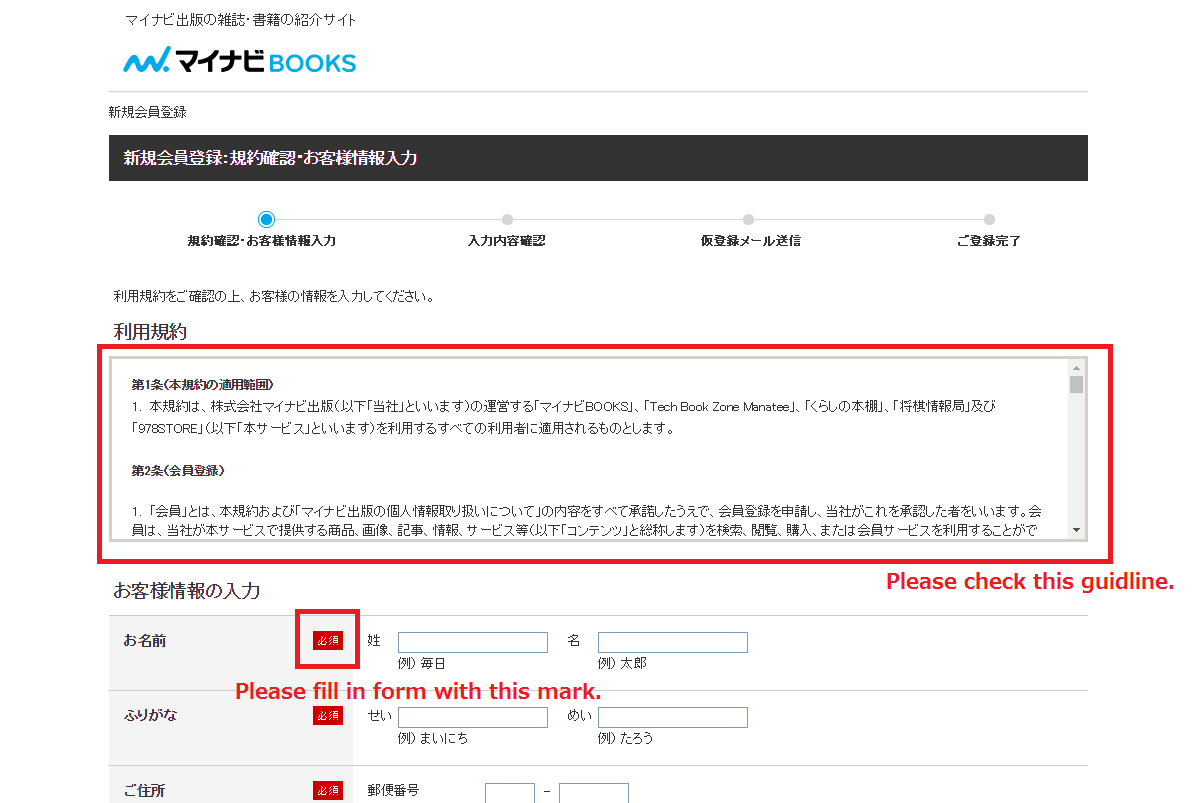1199x803 pixels.
Task: Click the 必須 badge beside ご住所
Action: 328,791
